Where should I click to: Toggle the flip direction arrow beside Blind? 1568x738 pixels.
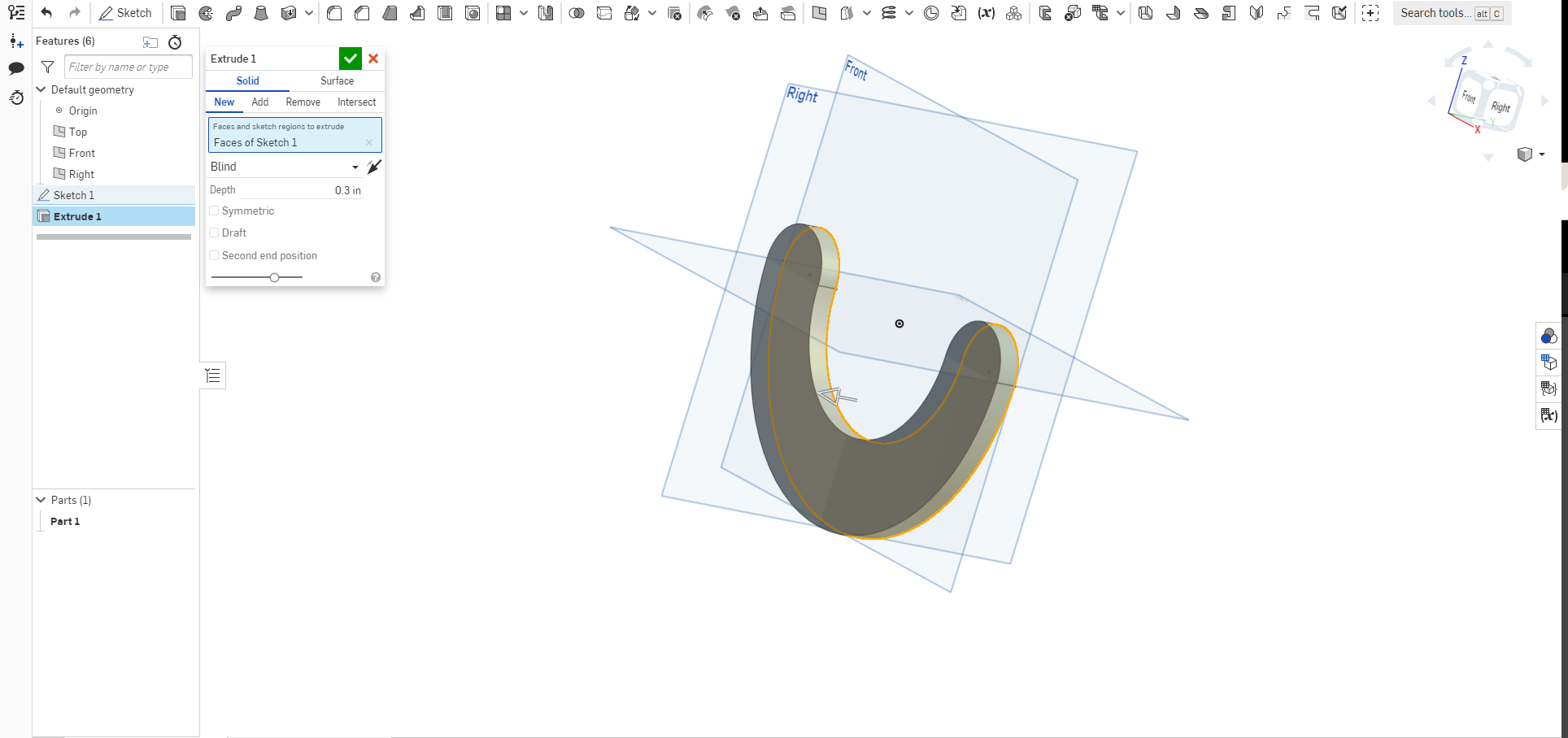tap(373, 167)
